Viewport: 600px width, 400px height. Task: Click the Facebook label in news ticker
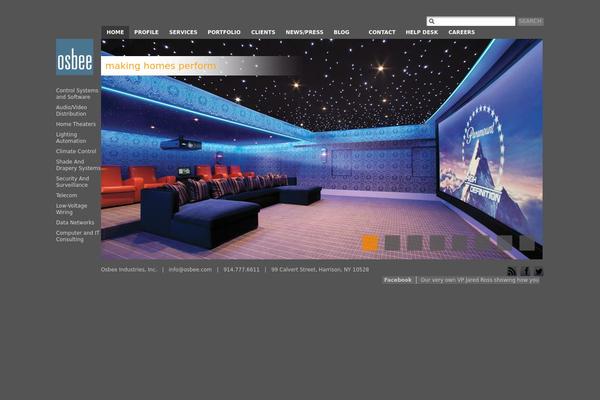(x=398, y=280)
